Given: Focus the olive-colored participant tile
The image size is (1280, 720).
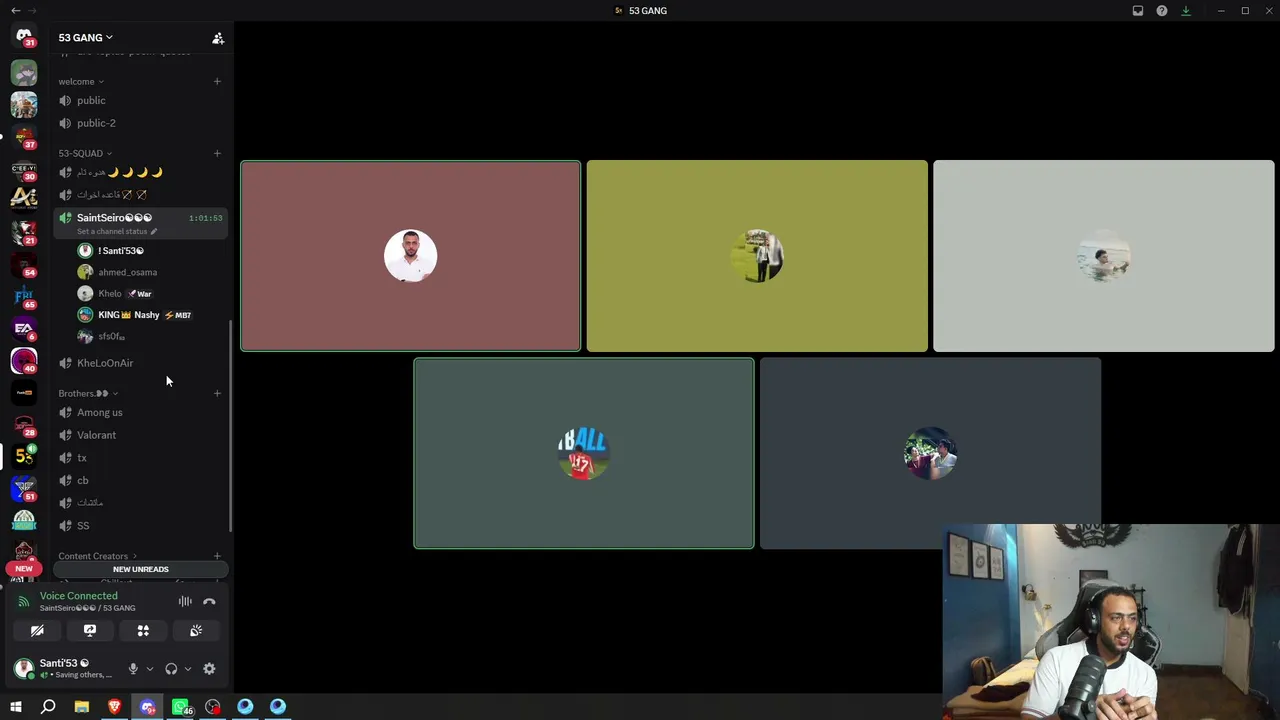Looking at the screenshot, I should 757,256.
